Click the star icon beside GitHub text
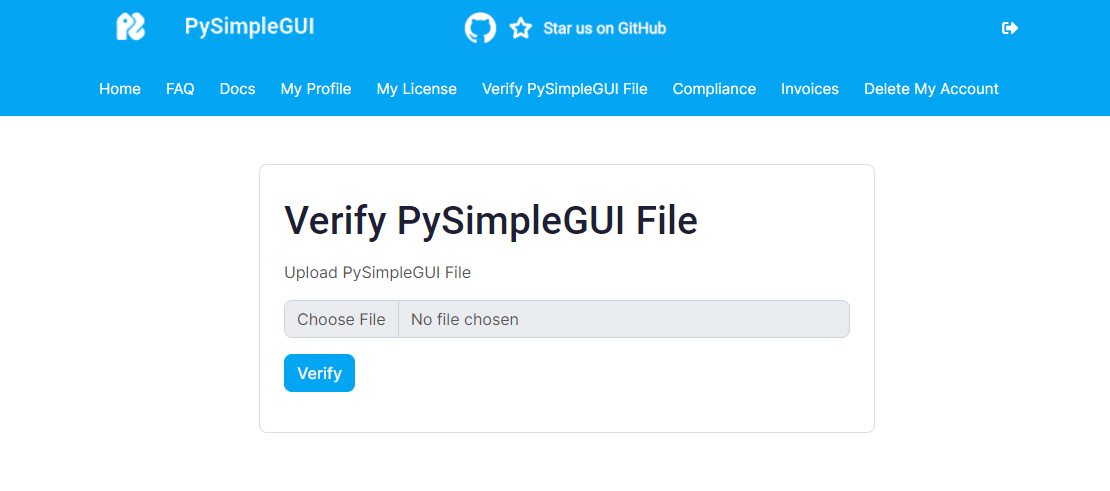 521,28
